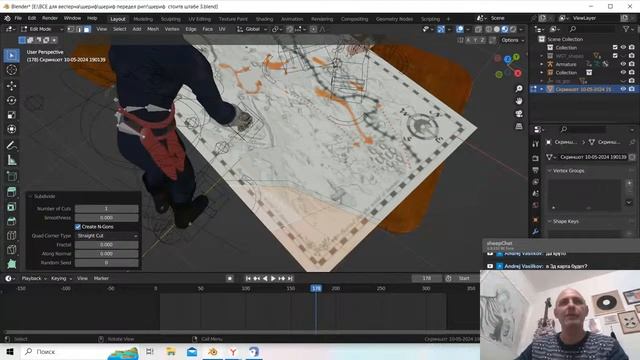Open the Render properties tab
The image size is (640, 360).
(536, 158)
